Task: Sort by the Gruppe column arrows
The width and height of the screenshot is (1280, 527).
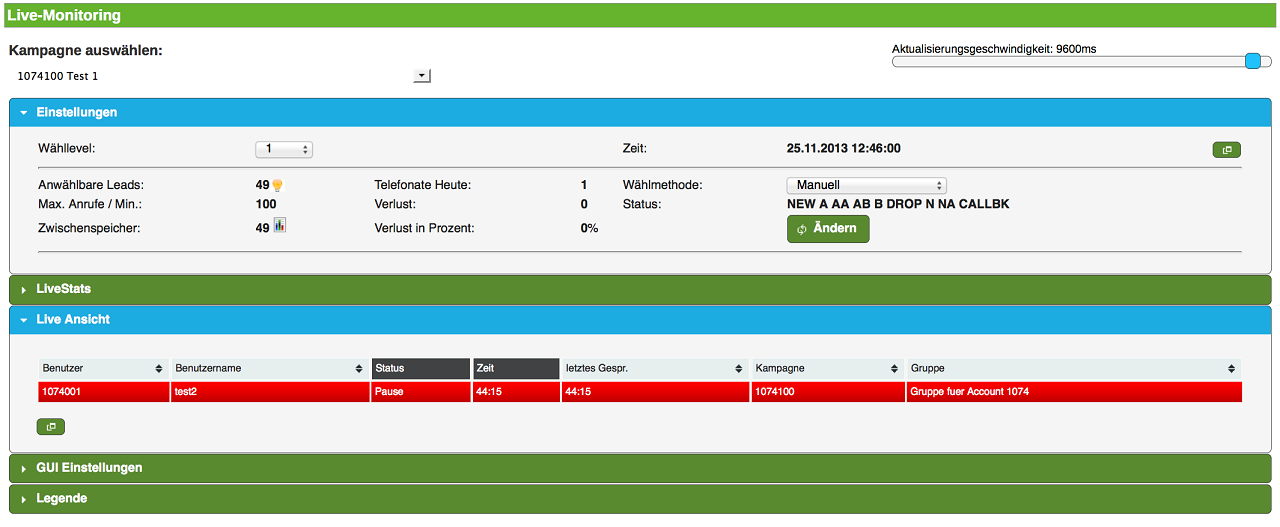Action: click(1231, 369)
